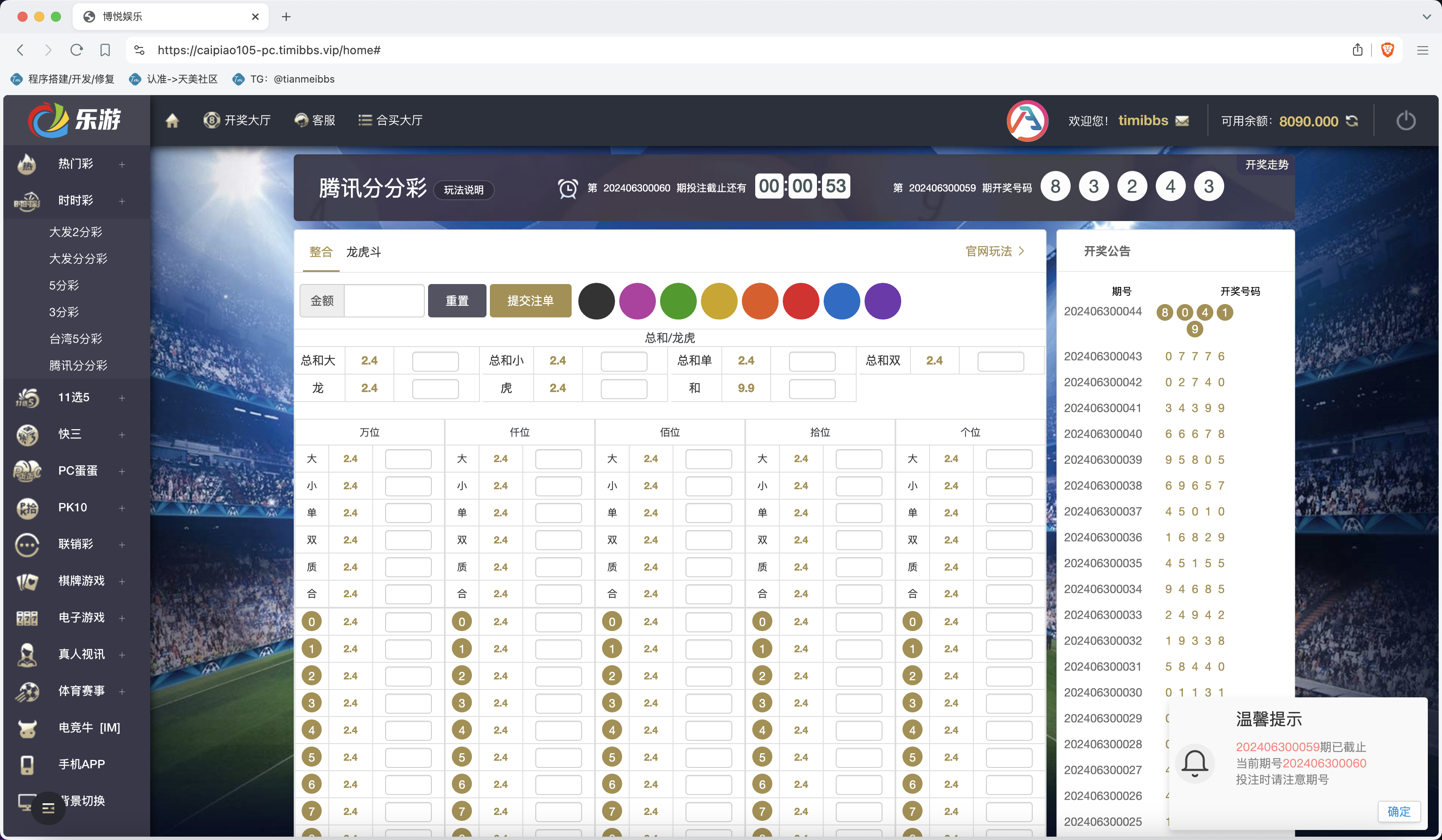Choose the red color swatch
This screenshot has height=840, width=1442.
pos(801,301)
